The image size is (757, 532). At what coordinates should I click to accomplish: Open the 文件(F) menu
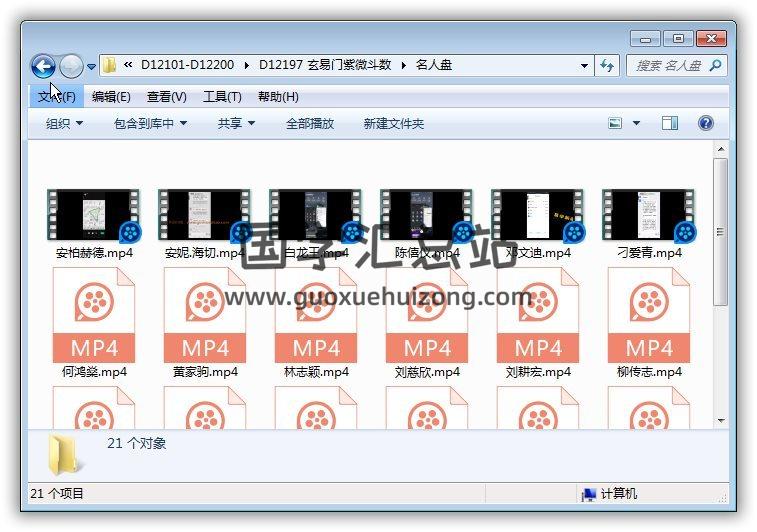tap(56, 97)
